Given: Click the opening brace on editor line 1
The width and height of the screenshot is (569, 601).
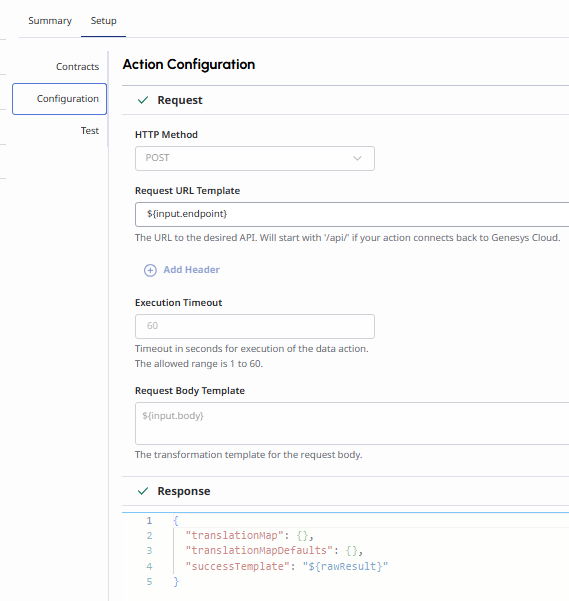Looking at the screenshot, I should tap(176, 521).
